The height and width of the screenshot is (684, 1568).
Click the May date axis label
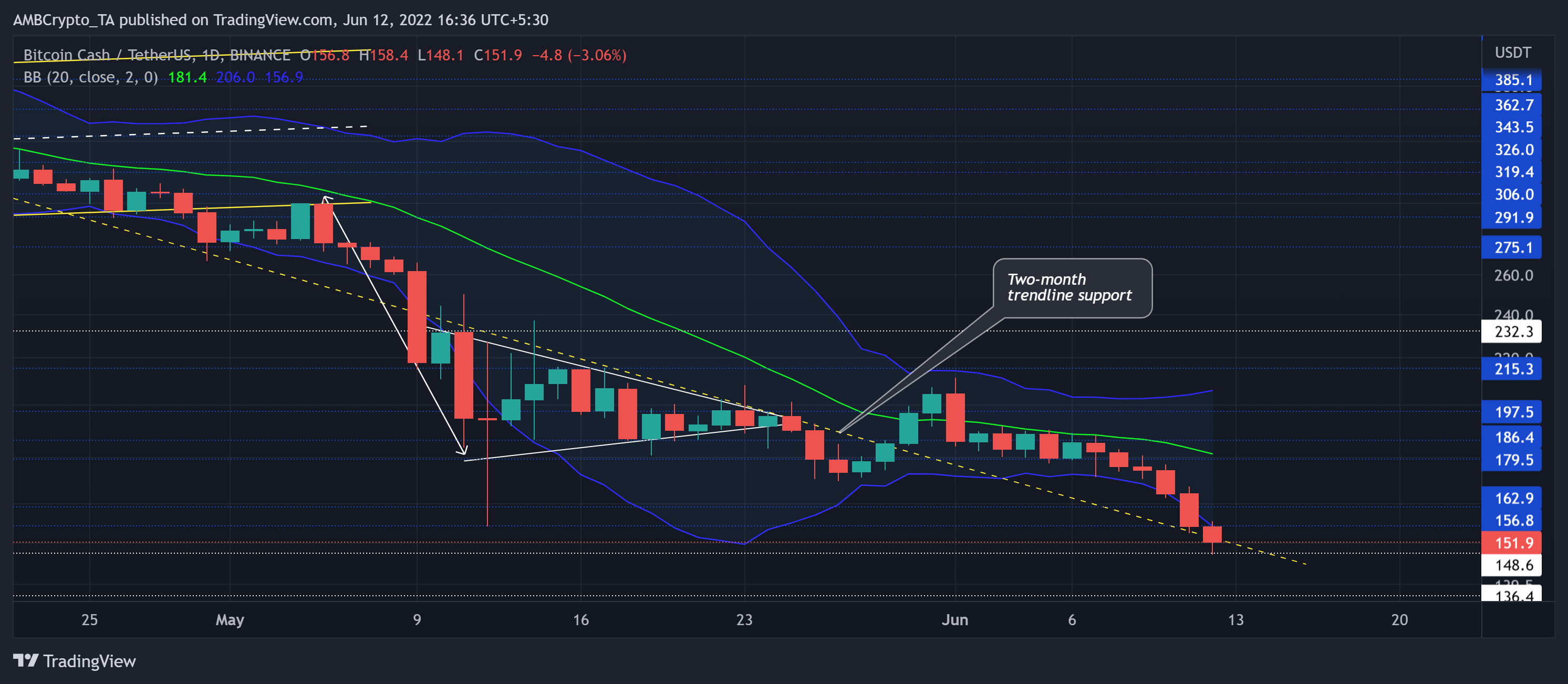pos(230,620)
